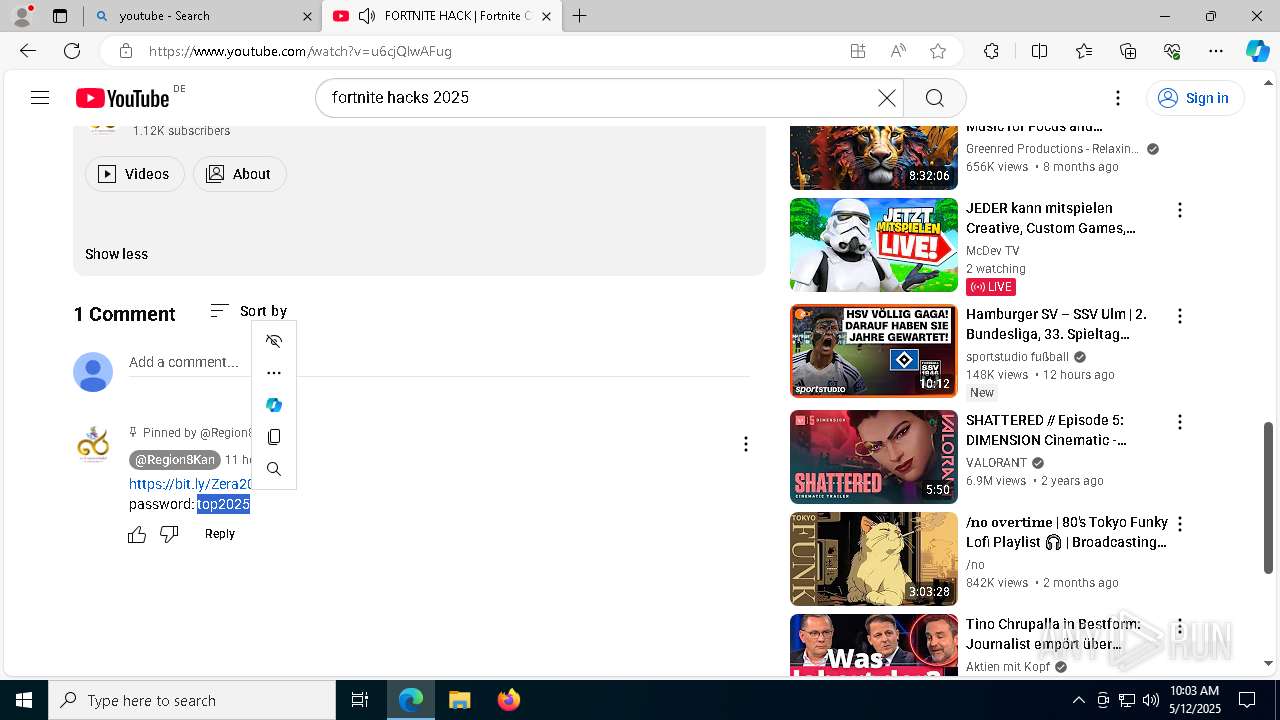Open more options in selection mini menu
Screen dimensions: 1280x720
(x=274, y=373)
